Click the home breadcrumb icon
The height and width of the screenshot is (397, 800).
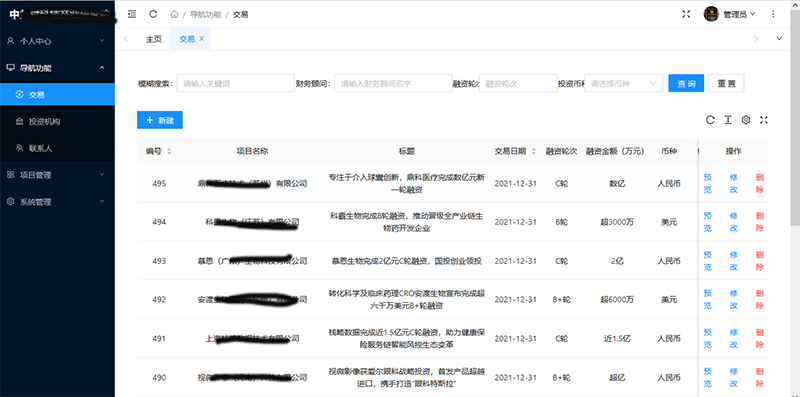coord(174,14)
